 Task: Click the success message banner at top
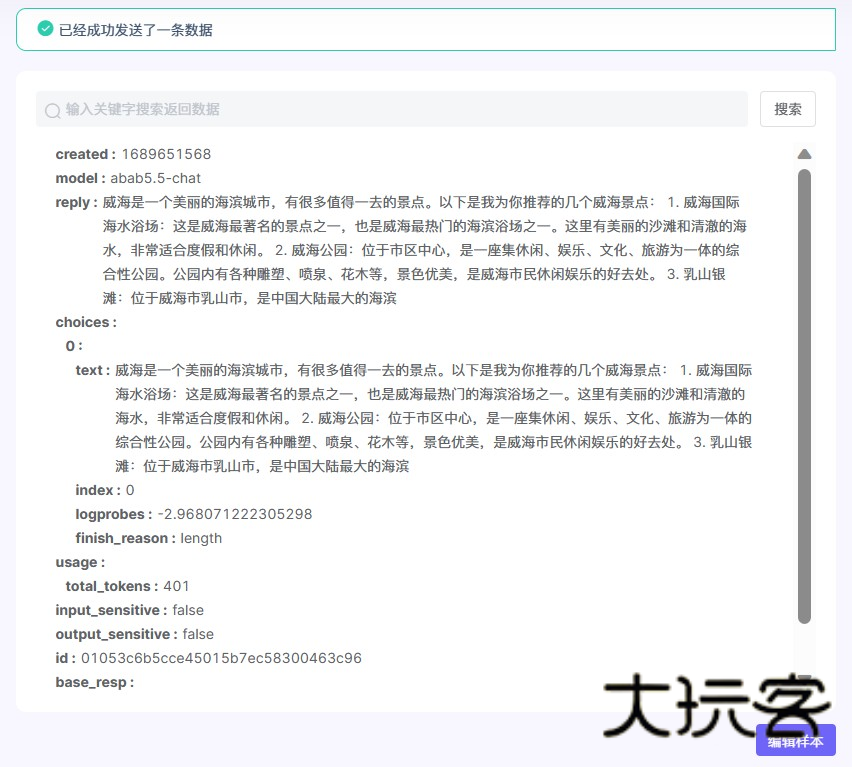pyautogui.click(x=426, y=30)
